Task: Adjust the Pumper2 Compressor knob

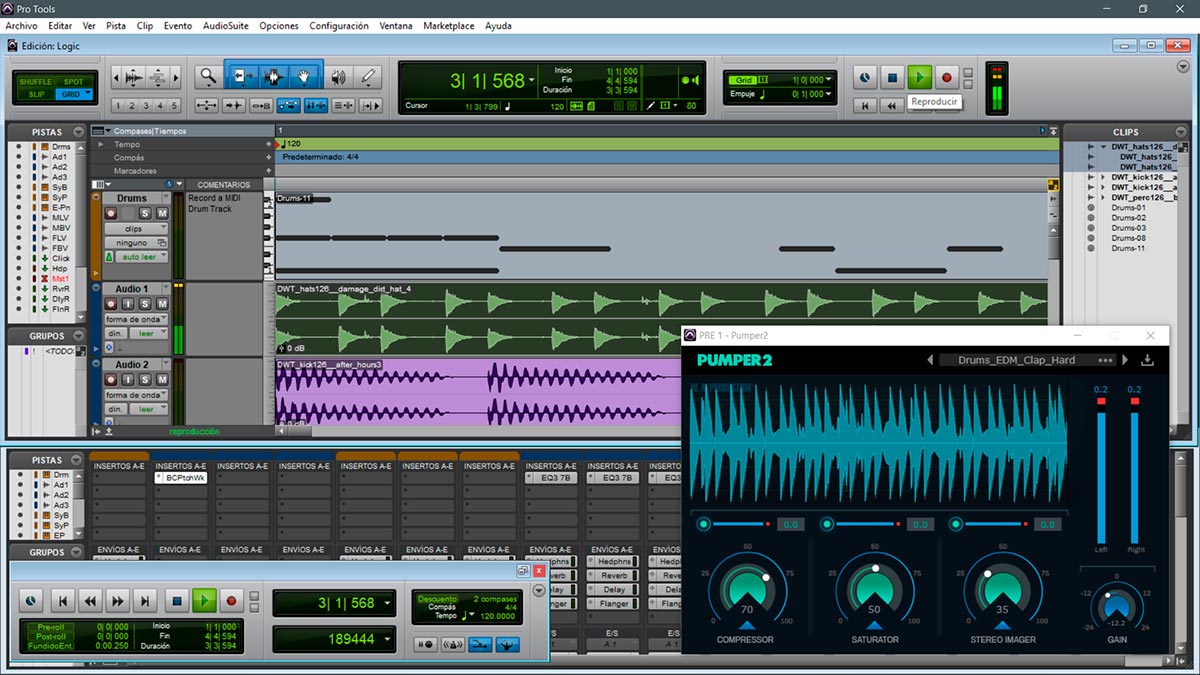Action: (747, 592)
